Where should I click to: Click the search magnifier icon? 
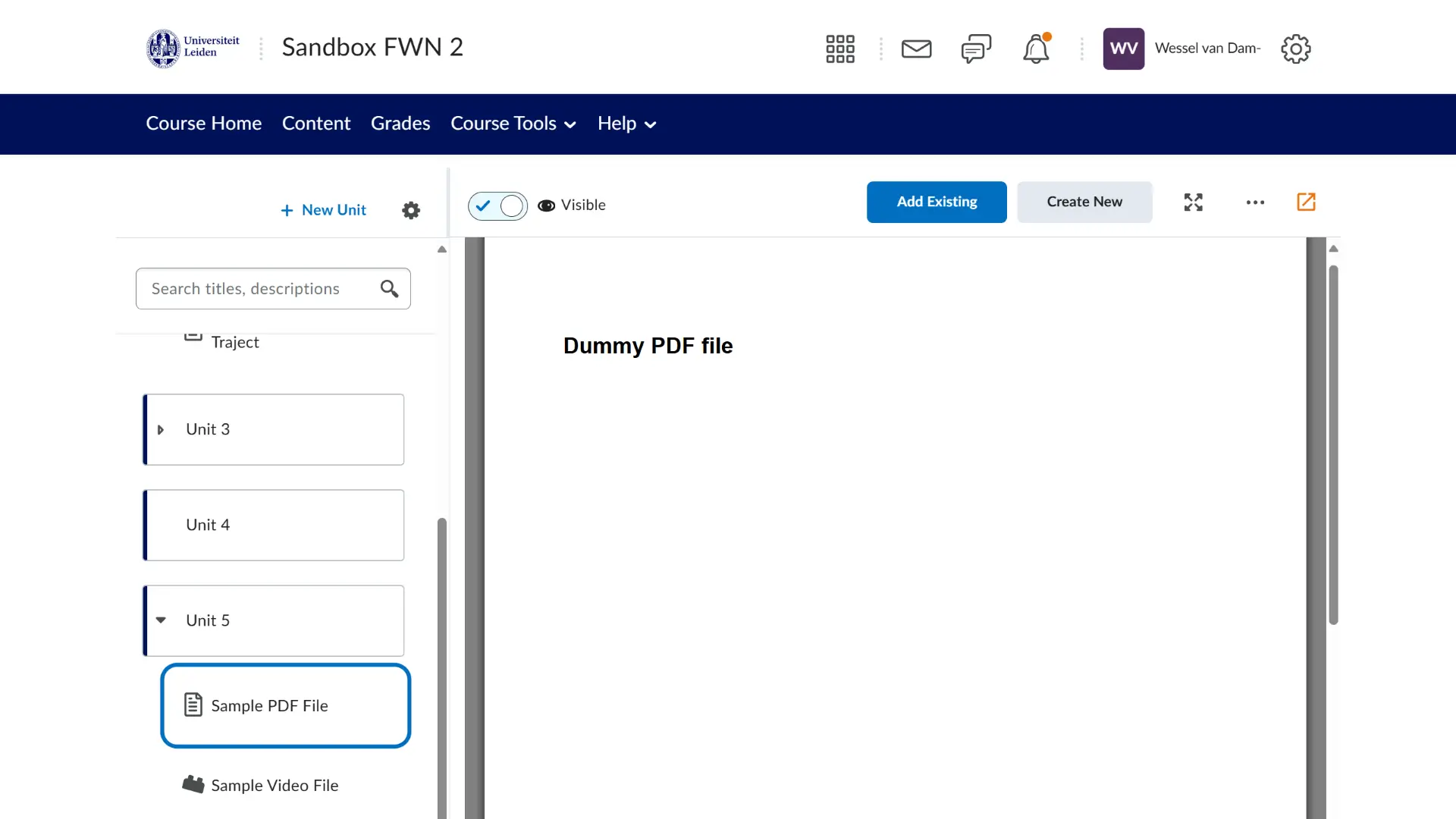[389, 288]
